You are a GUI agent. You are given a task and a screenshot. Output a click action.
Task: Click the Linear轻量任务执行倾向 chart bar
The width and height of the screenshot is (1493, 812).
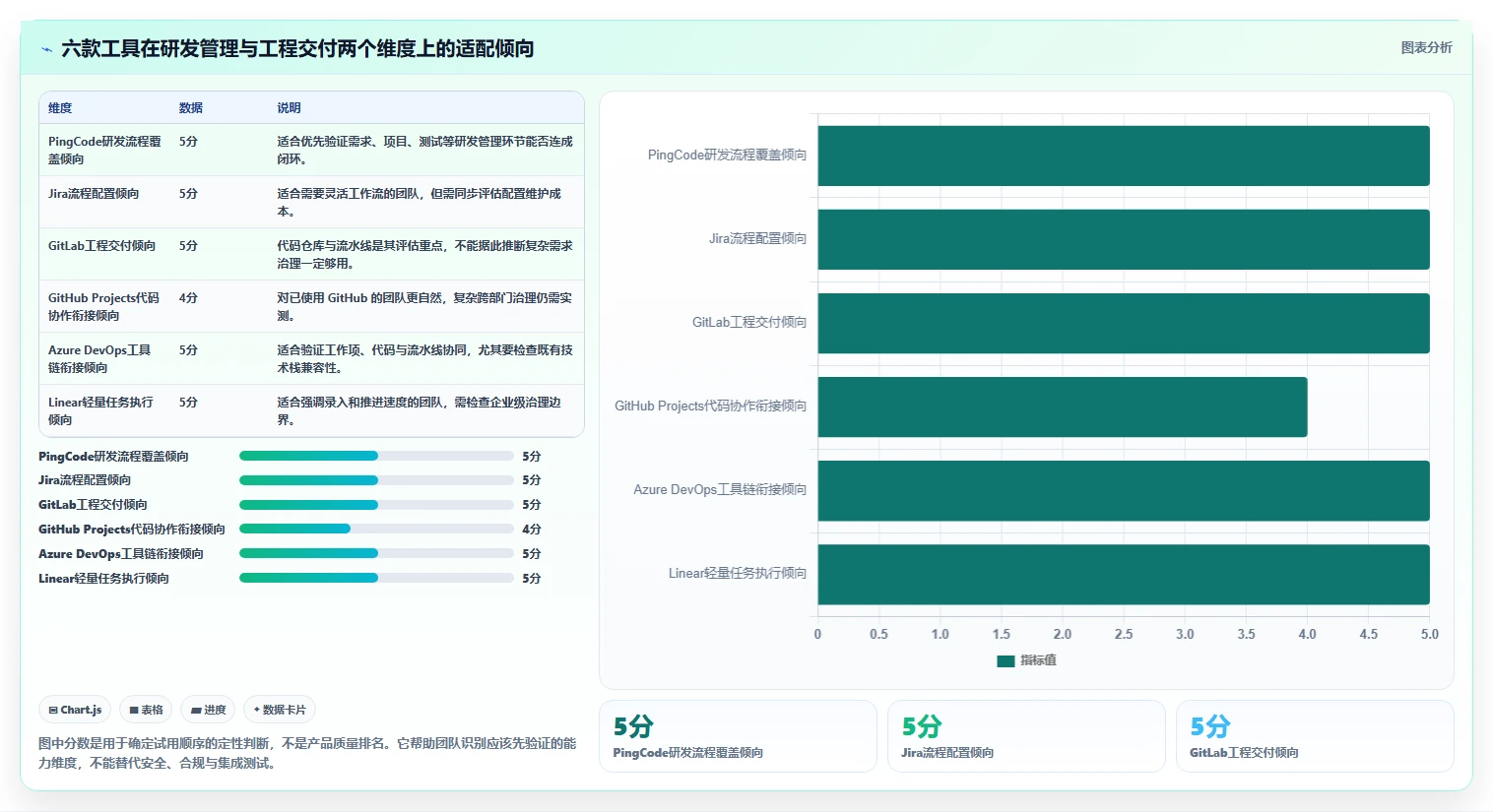pyautogui.click(x=1124, y=574)
